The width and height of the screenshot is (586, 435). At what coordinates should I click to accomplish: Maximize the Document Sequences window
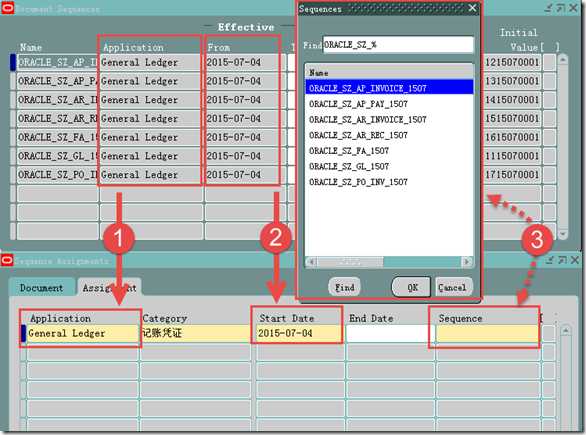click(x=561, y=8)
